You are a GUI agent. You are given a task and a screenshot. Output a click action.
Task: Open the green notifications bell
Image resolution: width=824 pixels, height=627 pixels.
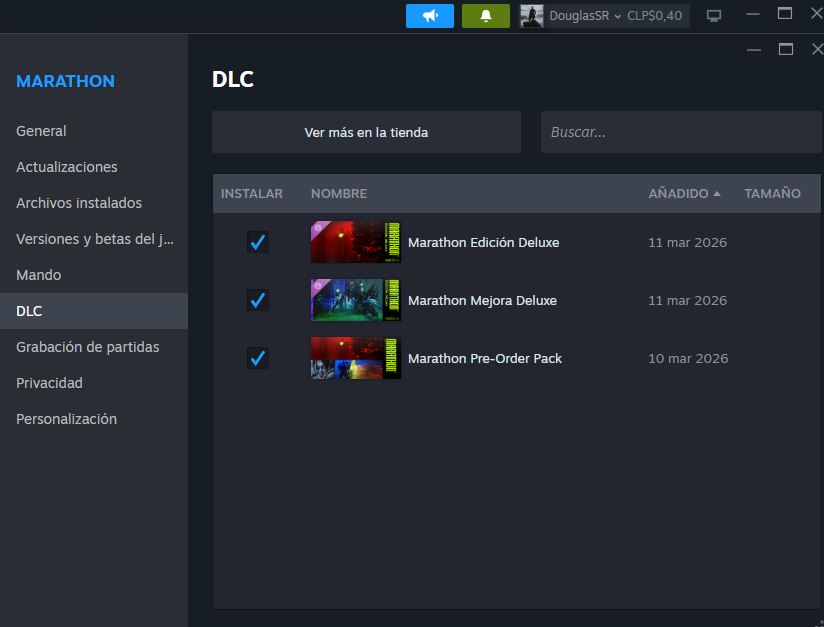(x=486, y=16)
